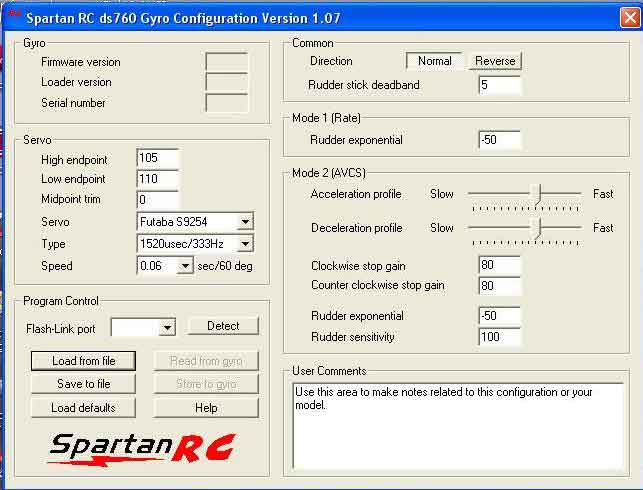
Task: Open the Servo model dropdown
Action: click(x=245, y=222)
